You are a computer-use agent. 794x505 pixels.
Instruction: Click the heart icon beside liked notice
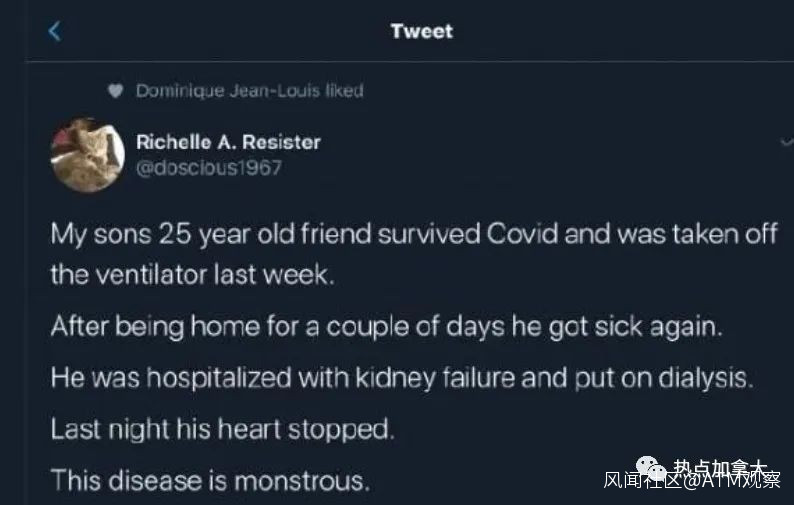point(114,91)
